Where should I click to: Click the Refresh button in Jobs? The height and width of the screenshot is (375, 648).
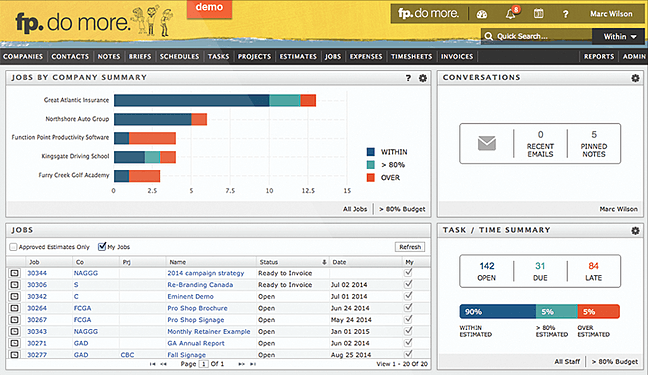pyautogui.click(x=410, y=247)
